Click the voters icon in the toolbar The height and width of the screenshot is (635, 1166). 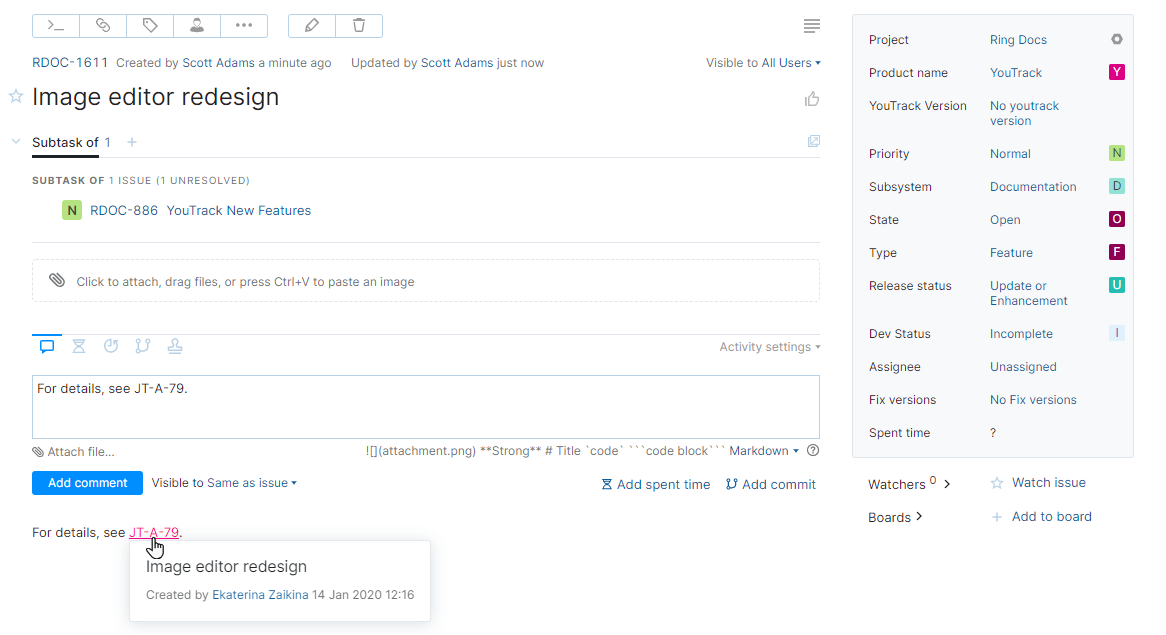pos(196,25)
